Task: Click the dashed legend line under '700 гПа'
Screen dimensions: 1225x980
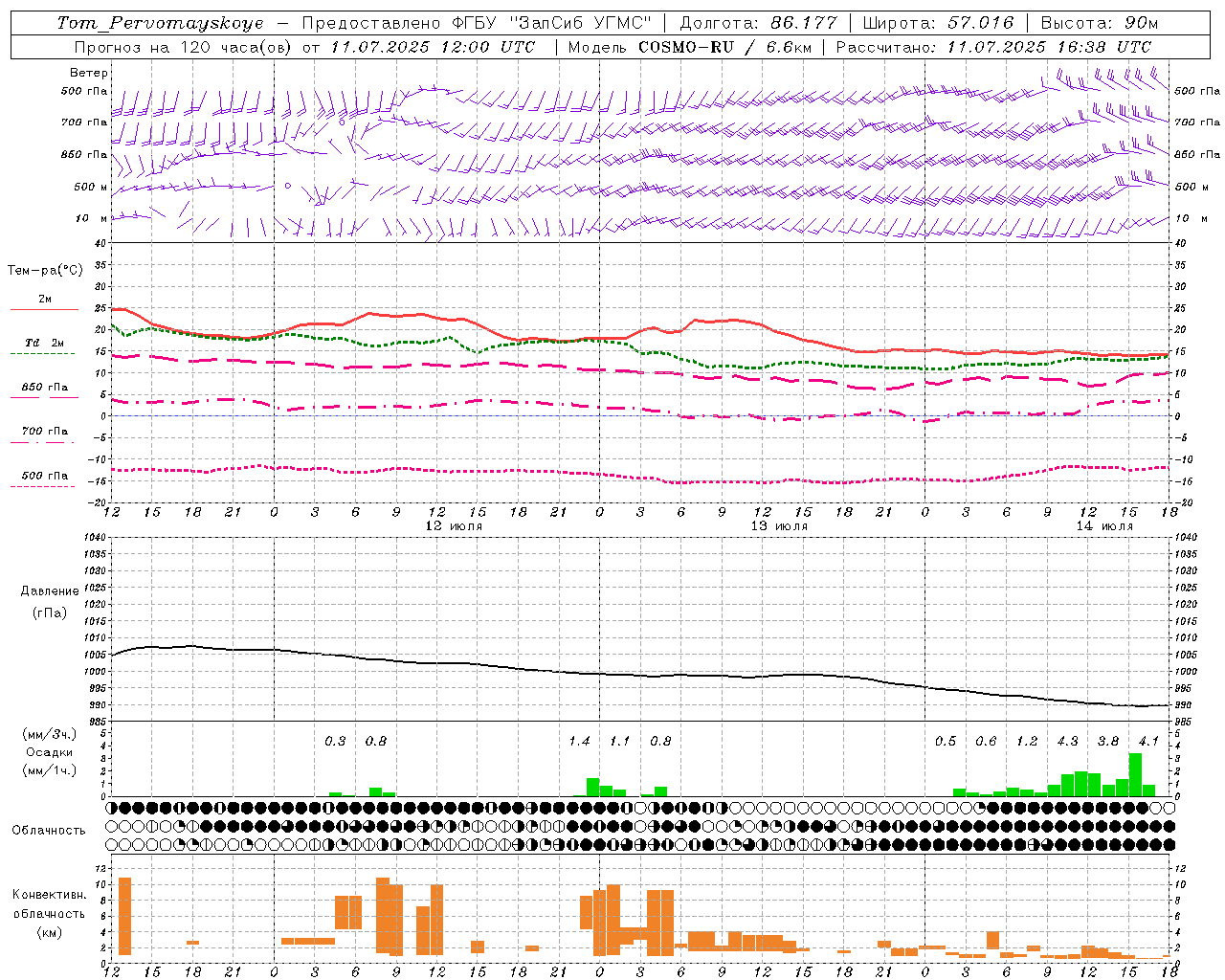Action: click(42, 442)
